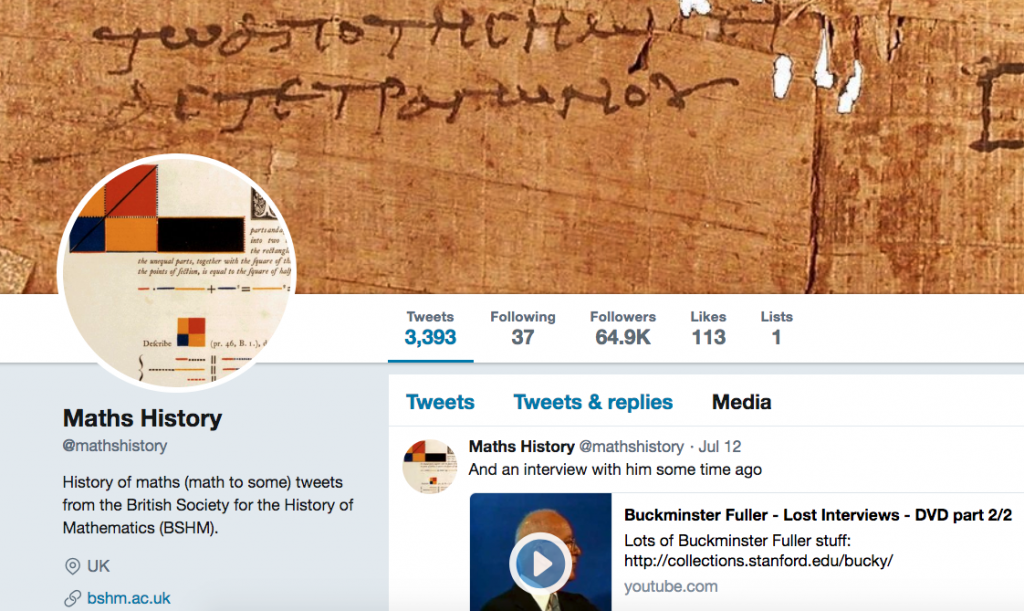Open the Buckminster Fuller Lost Interviews title

point(818,515)
